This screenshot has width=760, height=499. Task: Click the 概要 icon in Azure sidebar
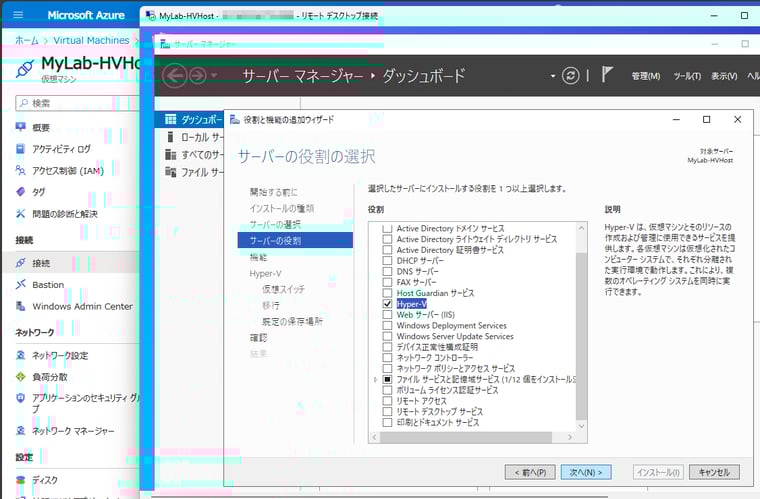[x=20, y=127]
